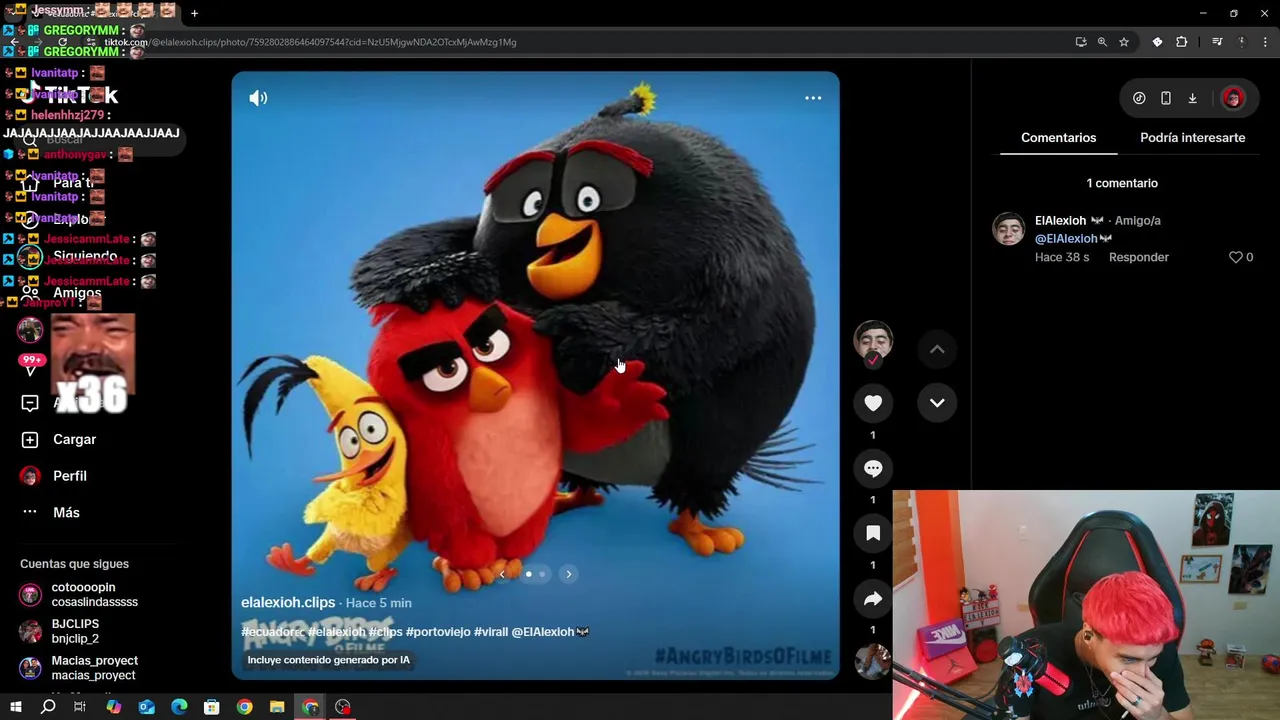Go to Para ti feed
The width and height of the screenshot is (1280, 720).
pos(57,183)
